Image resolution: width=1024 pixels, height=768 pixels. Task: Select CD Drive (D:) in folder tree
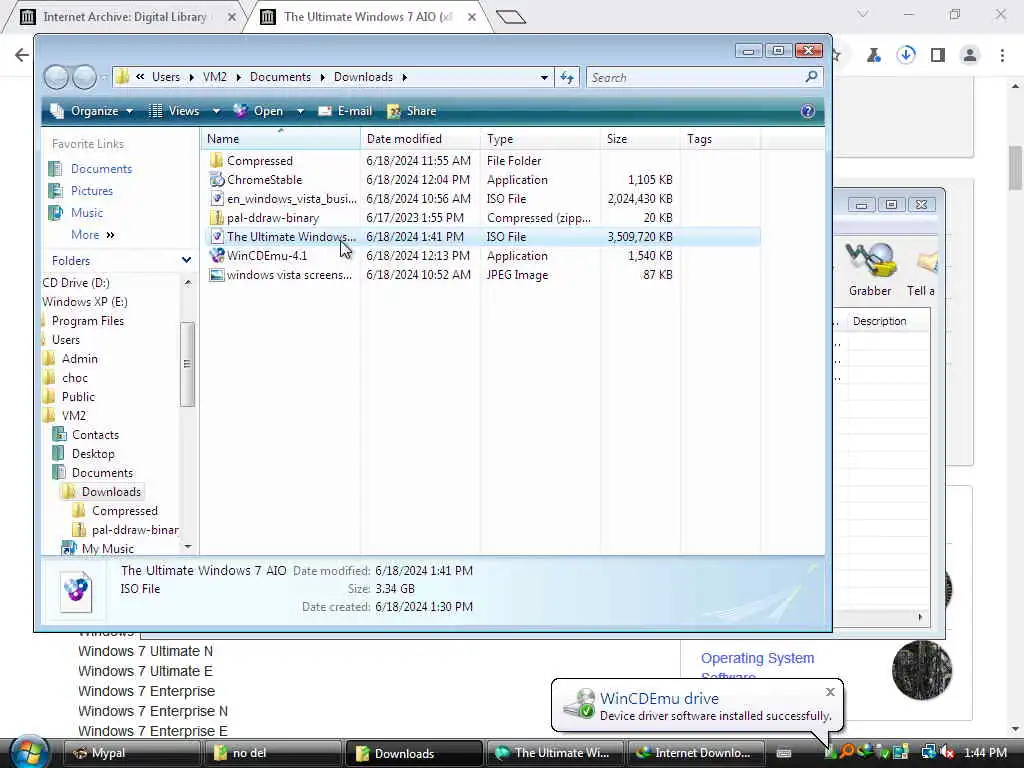click(76, 283)
